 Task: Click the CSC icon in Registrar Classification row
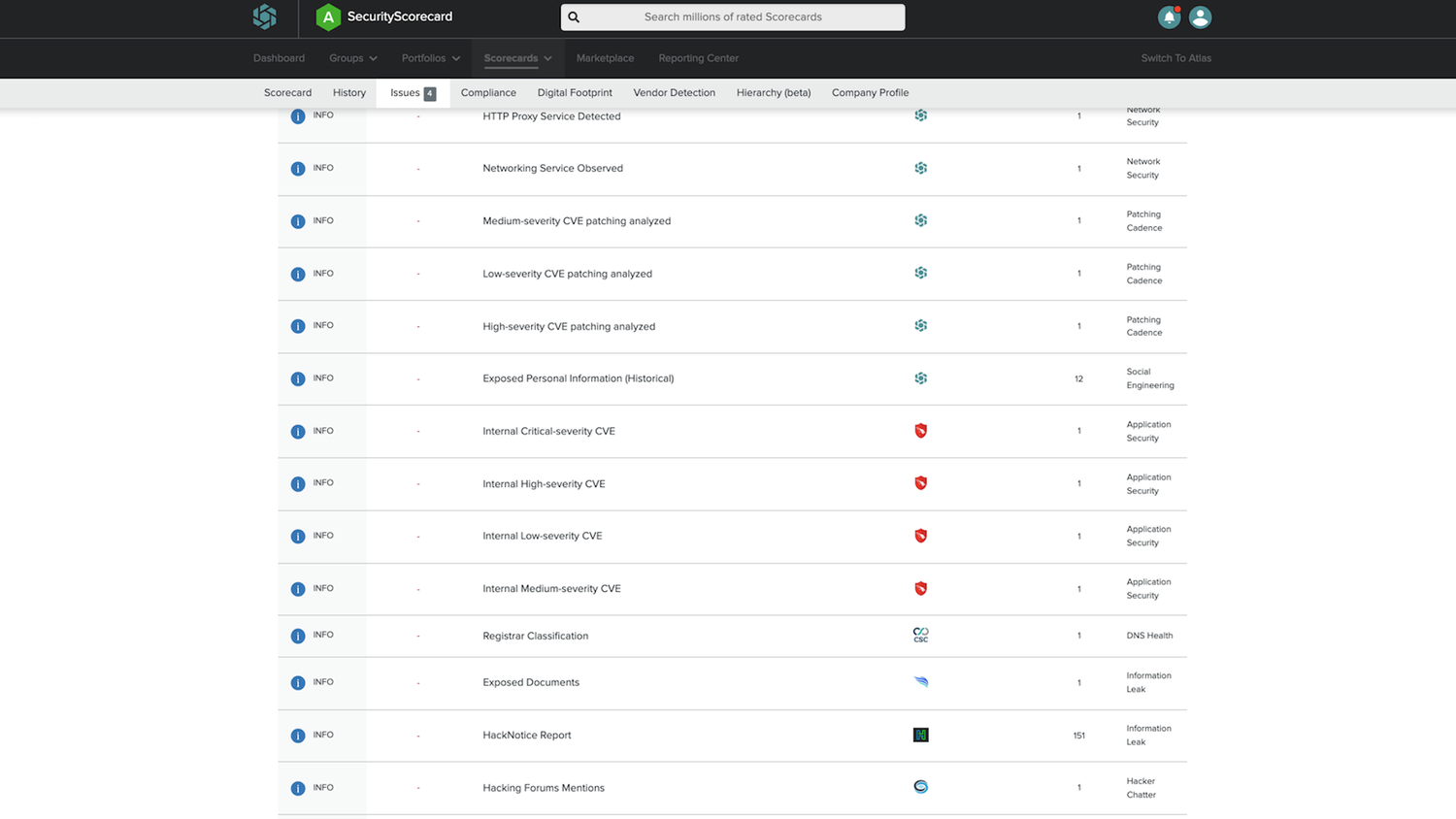point(920,636)
